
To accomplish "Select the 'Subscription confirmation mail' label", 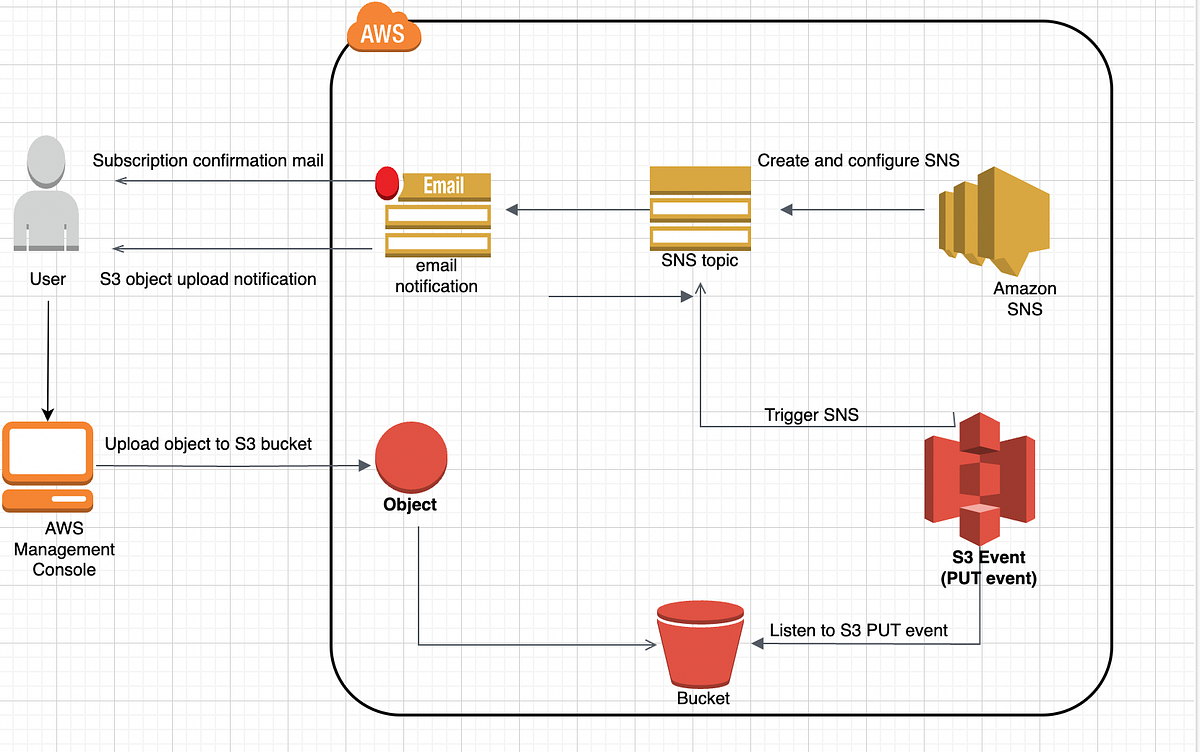I will [x=208, y=160].
